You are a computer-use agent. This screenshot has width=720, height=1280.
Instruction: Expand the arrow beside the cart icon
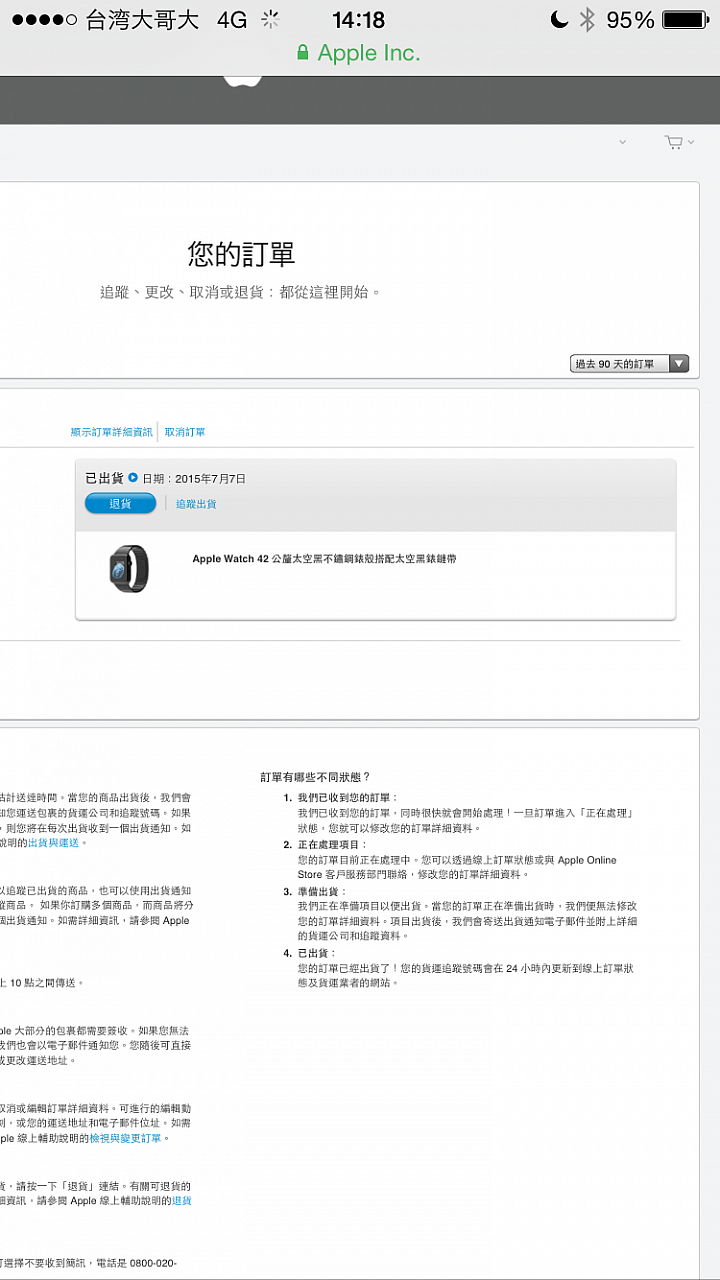[x=690, y=142]
